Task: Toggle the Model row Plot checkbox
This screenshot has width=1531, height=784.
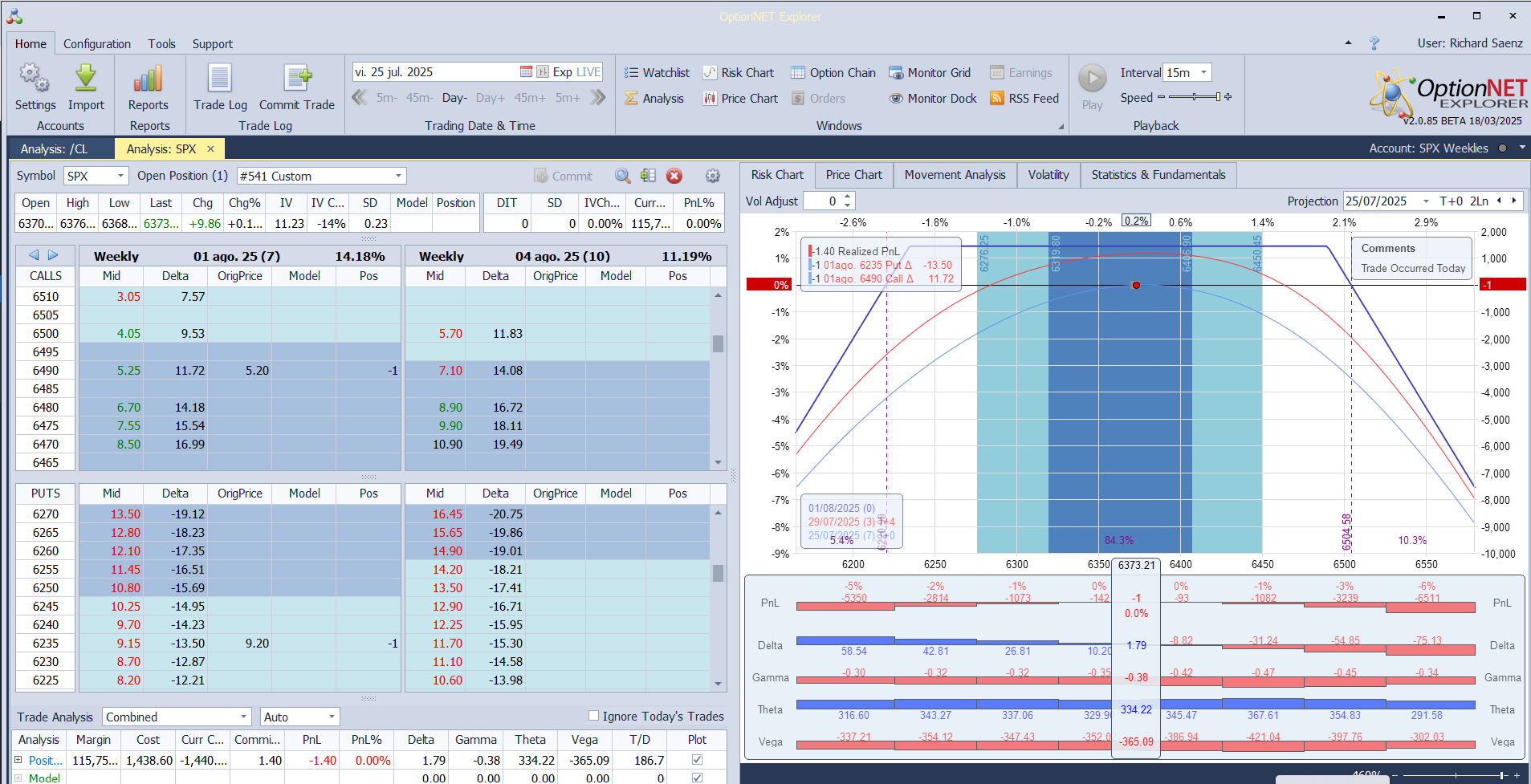Action: [x=697, y=778]
